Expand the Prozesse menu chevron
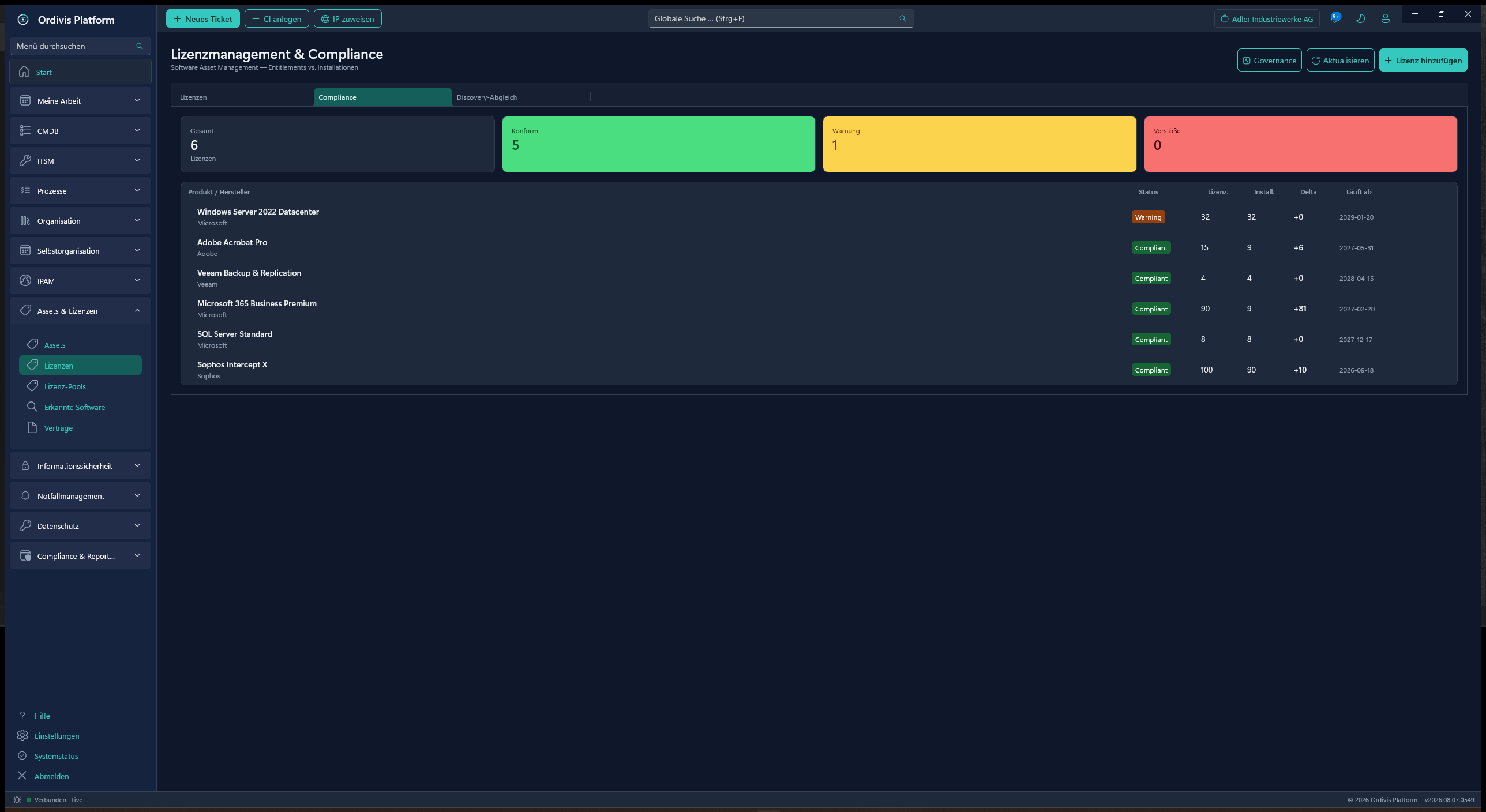The width and height of the screenshot is (1486, 812). tap(137, 190)
